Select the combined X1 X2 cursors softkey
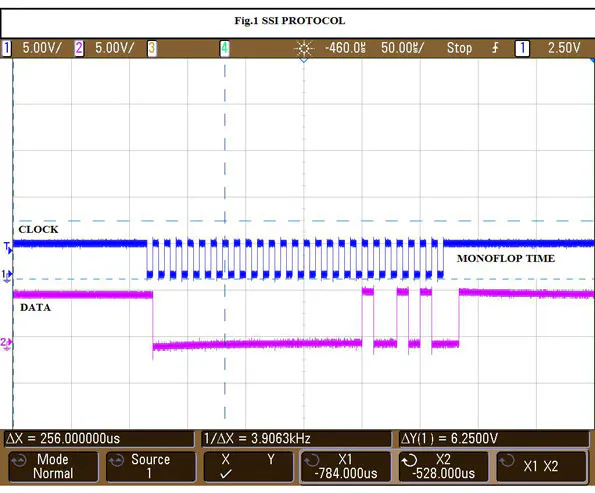This screenshot has height=493, width=595. point(541,466)
